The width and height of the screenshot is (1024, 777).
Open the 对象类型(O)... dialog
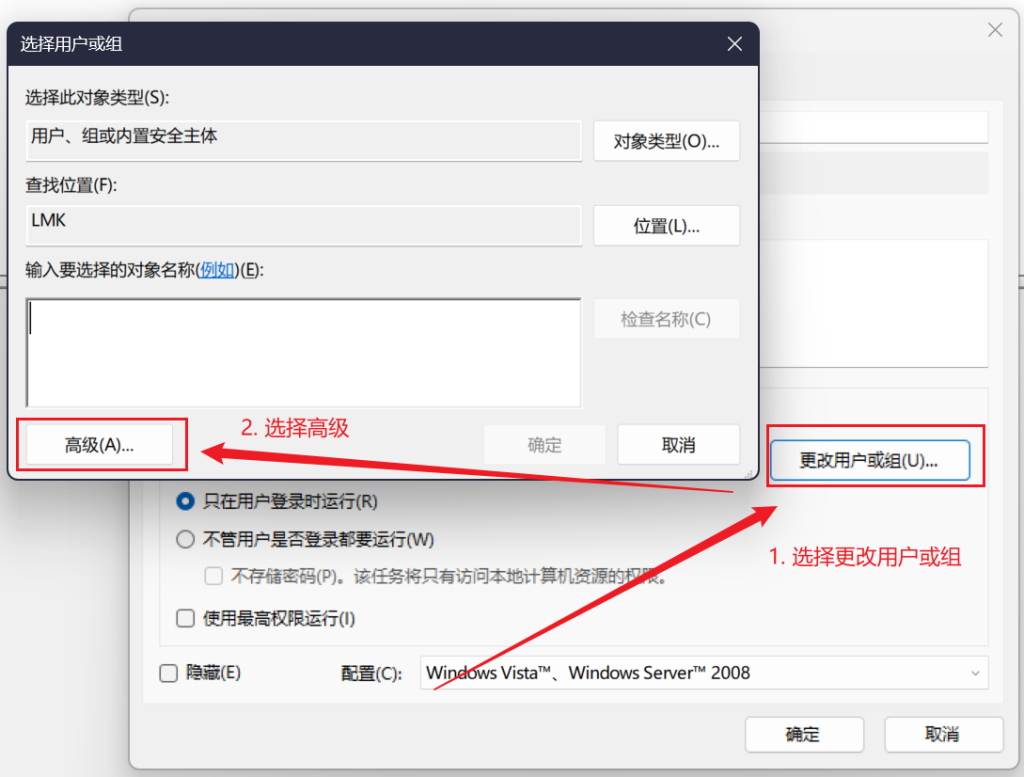[666, 141]
